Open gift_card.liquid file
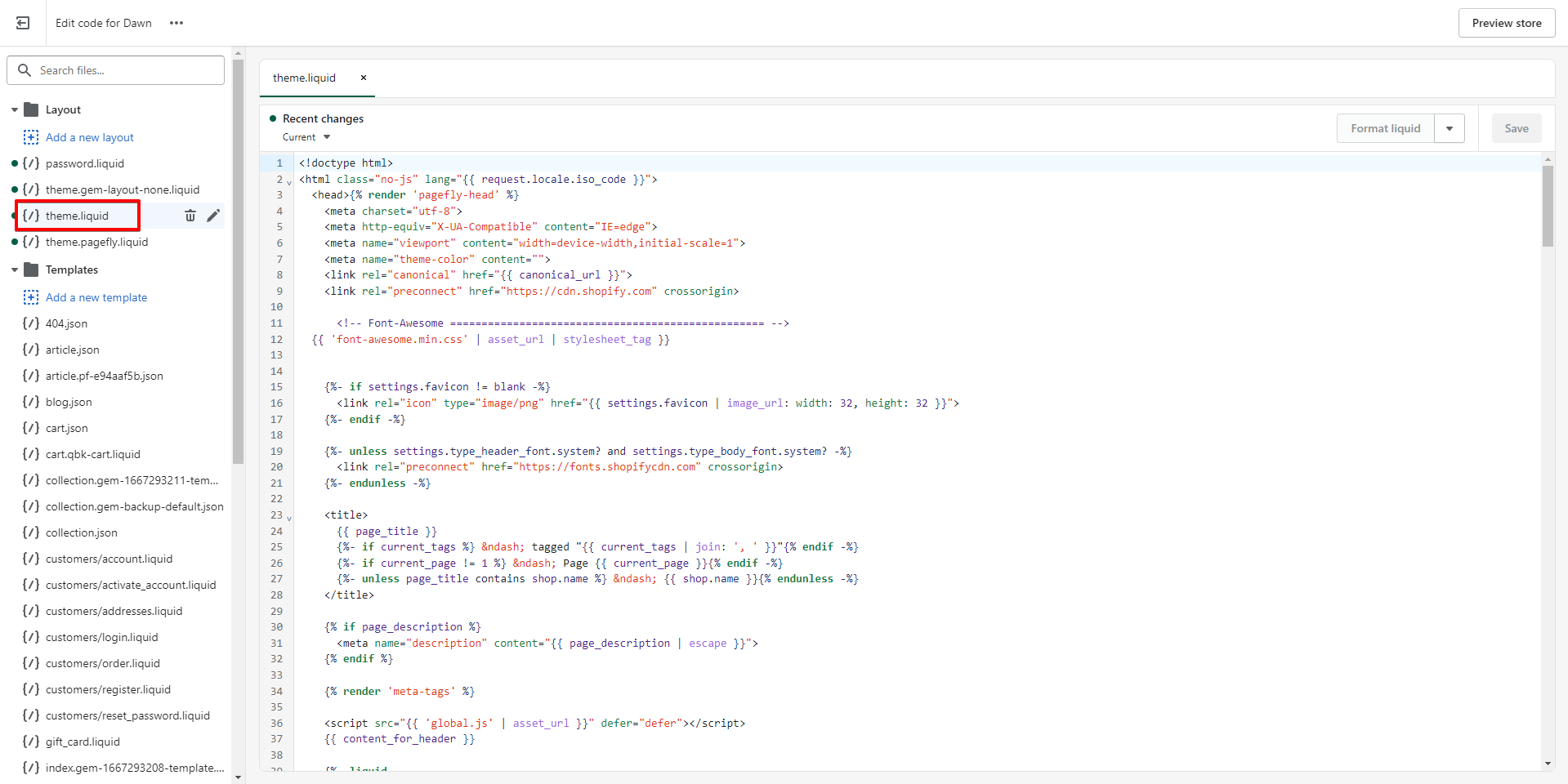This screenshot has height=784, width=1568. [x=83, y=742]
